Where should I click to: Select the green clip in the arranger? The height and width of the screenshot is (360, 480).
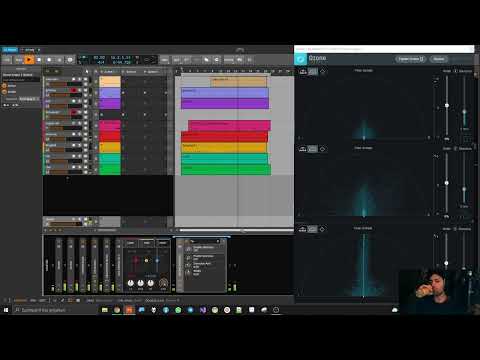coord(226,170)
